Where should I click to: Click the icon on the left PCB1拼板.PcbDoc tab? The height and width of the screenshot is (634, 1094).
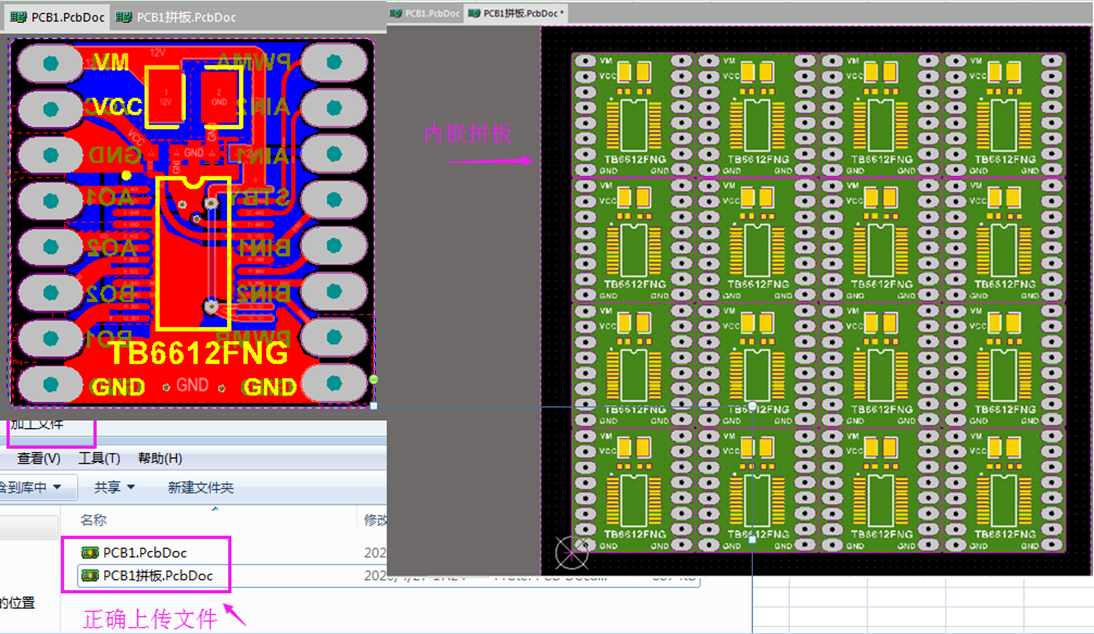pos(123,17)
